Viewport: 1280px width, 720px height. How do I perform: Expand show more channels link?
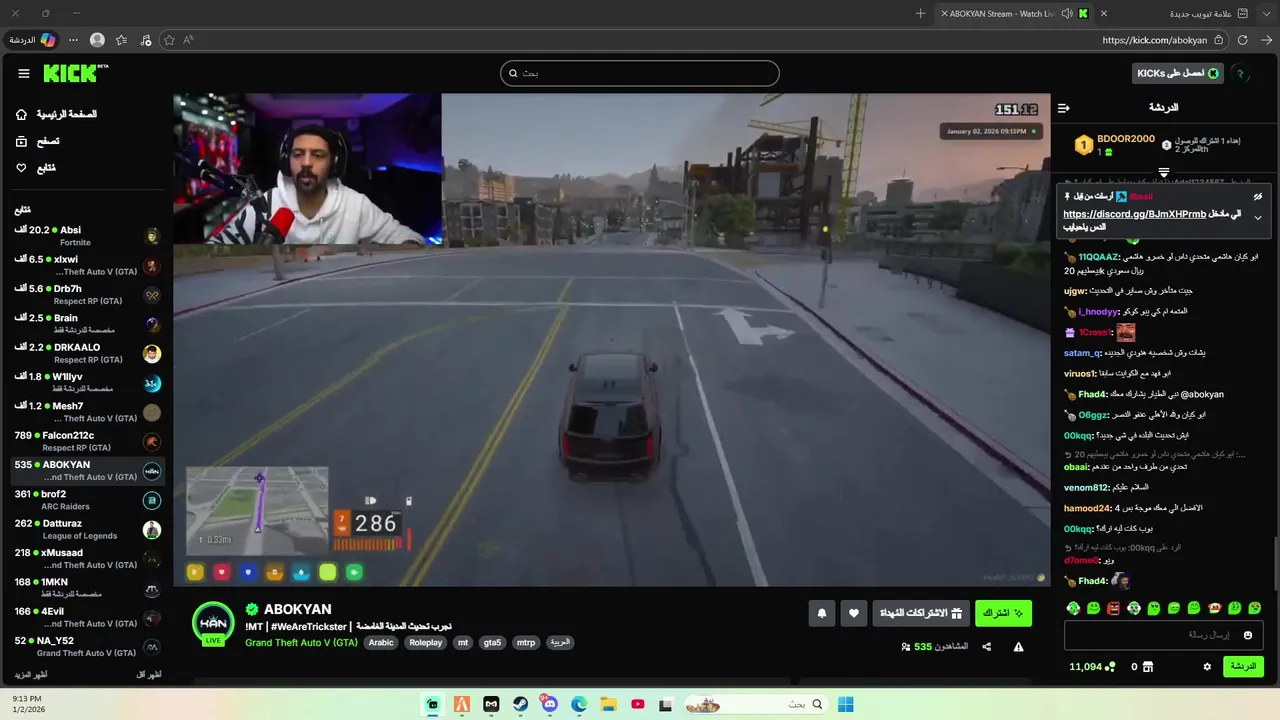click(30, 675)
